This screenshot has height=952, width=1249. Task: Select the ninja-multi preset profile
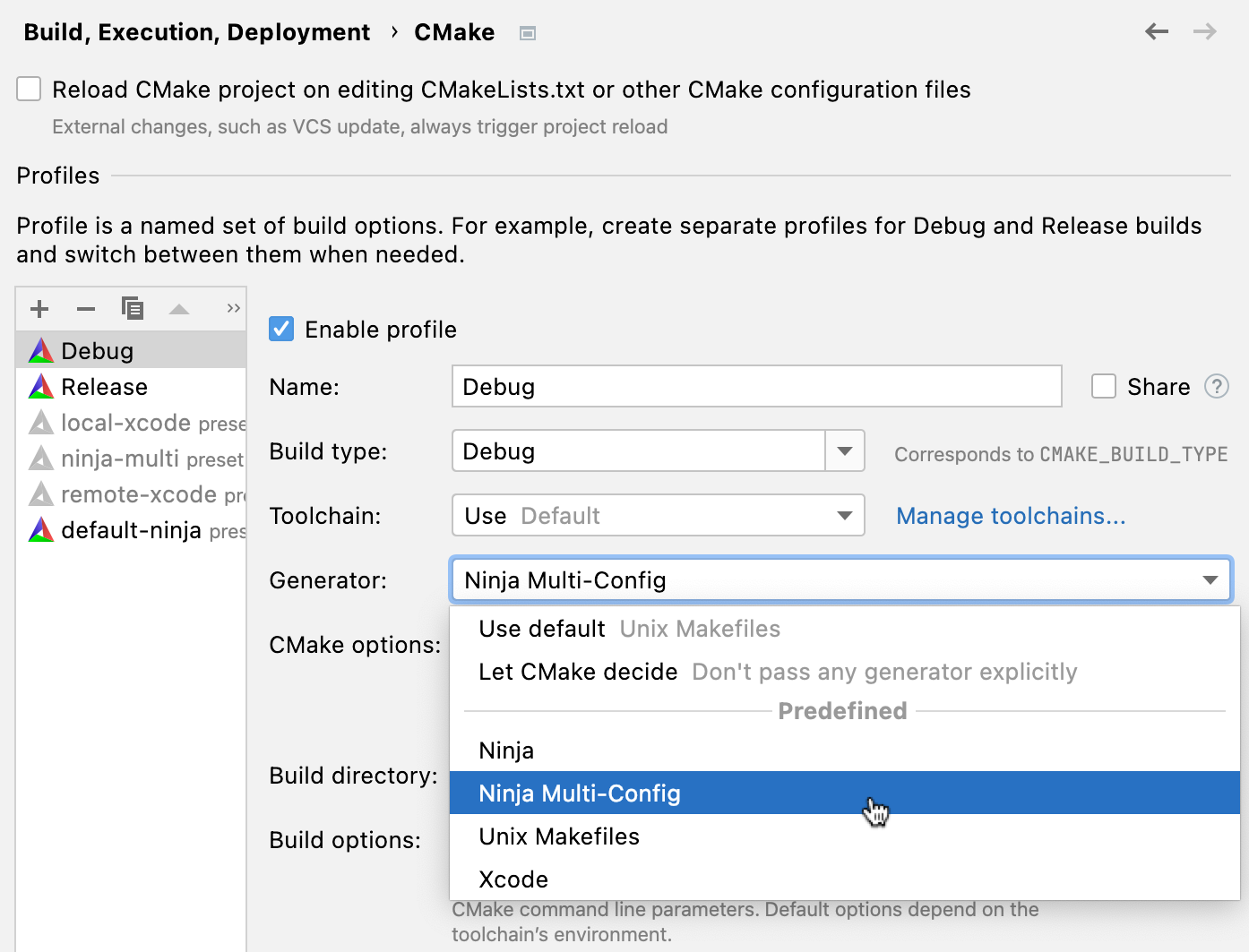point(131,458)
